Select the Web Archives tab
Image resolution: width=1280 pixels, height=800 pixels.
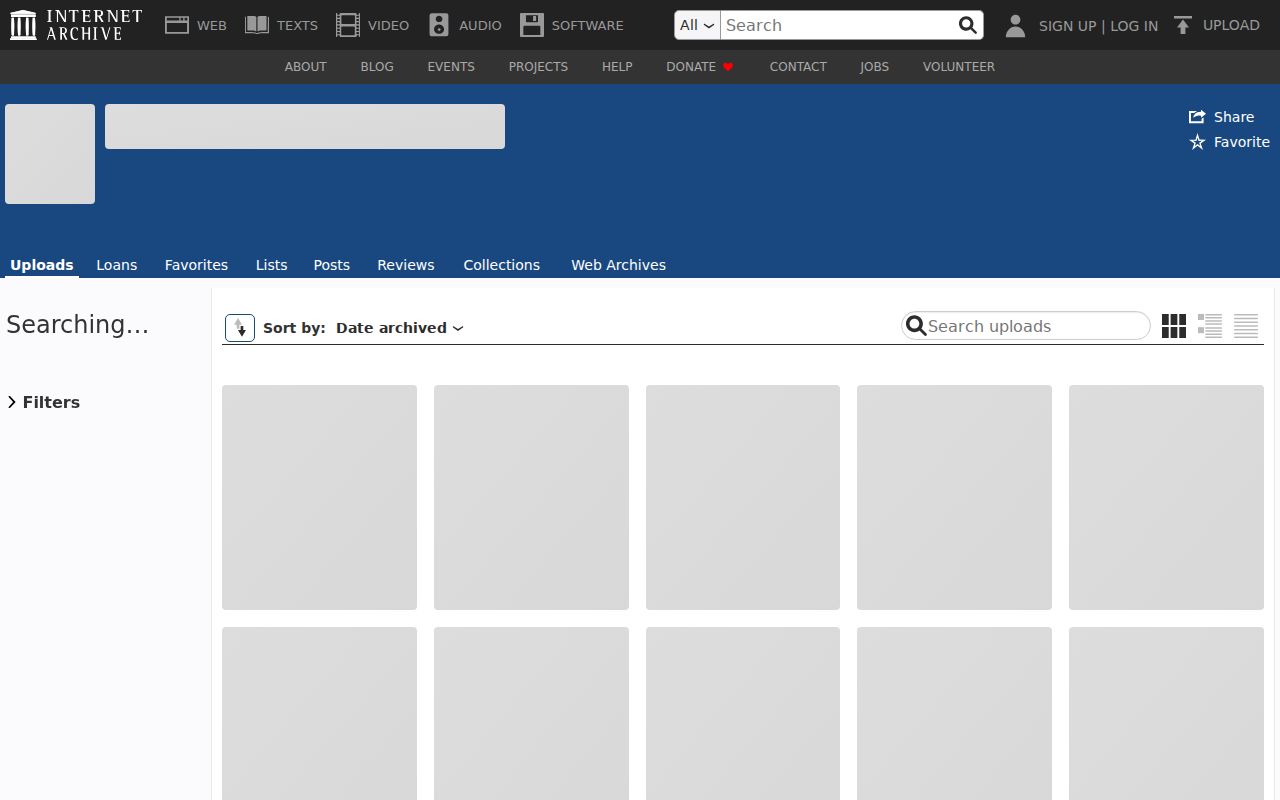[x=618, y=265]
